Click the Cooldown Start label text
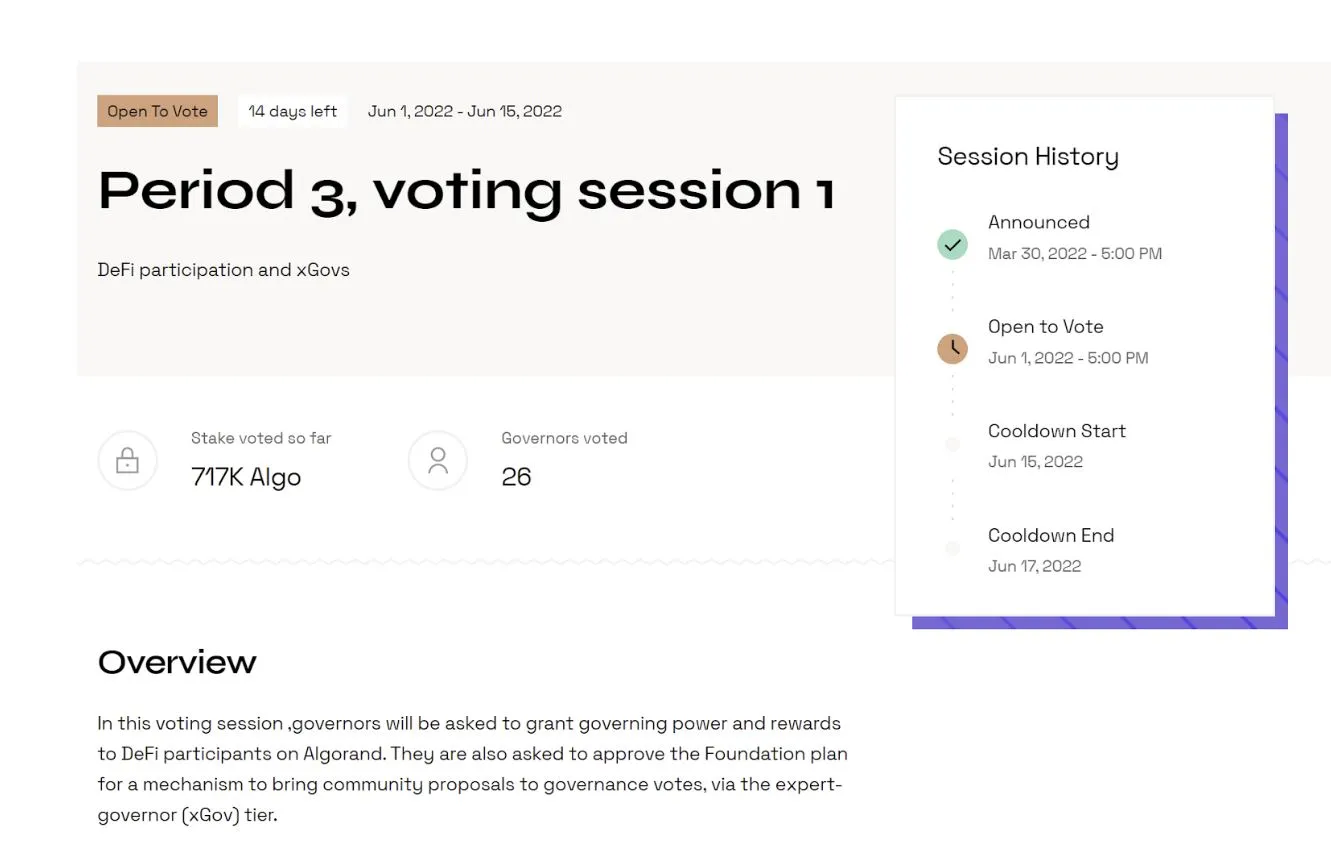The width and height of the screenshot is (1331, 867). (1057, 431)
